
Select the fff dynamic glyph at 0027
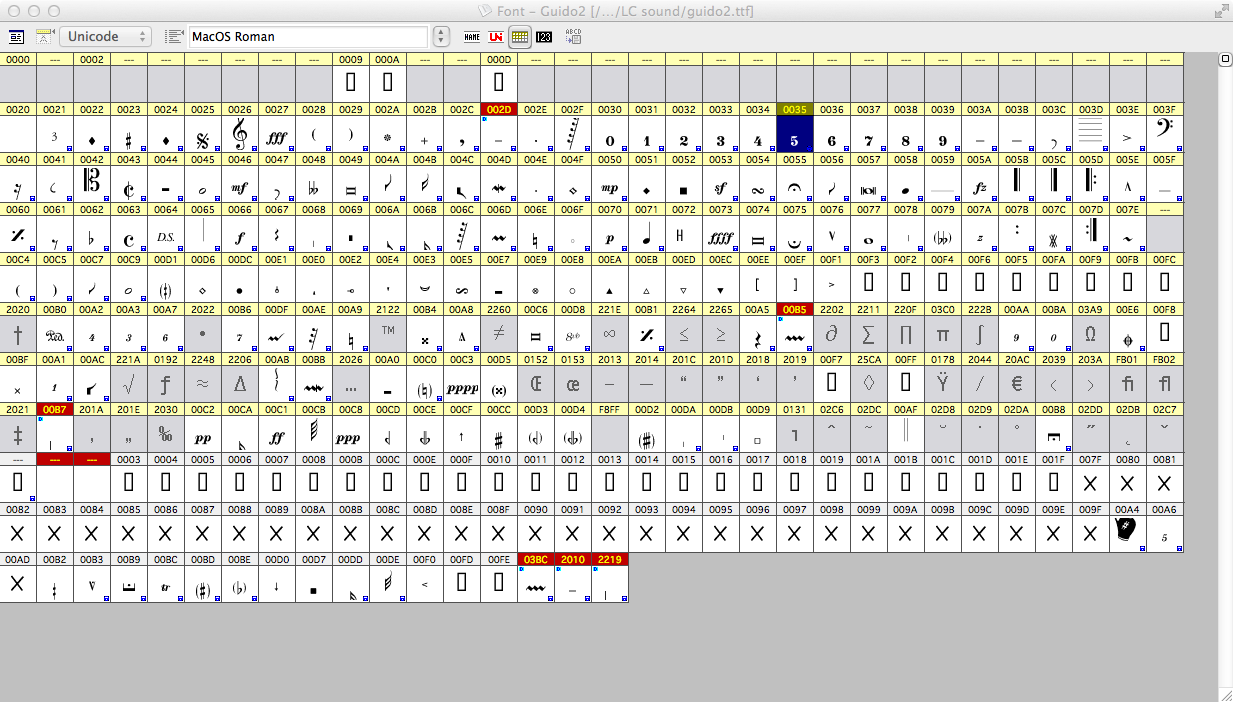point(277,135)
